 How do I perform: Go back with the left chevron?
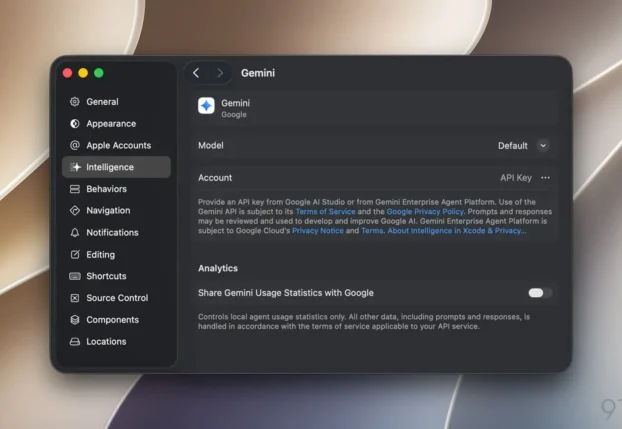point(196,73)
